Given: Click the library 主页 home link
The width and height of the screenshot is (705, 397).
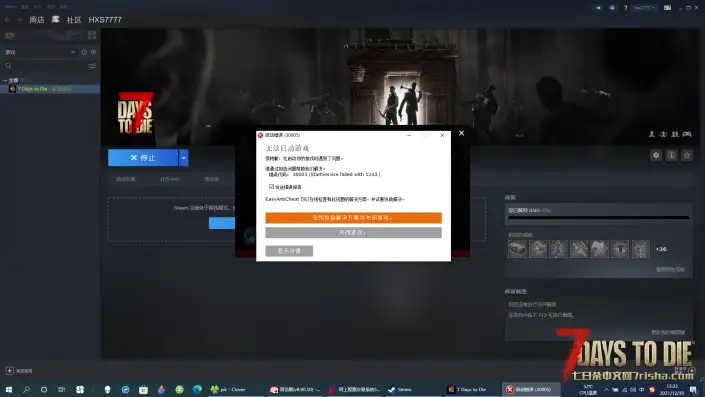Looking at the screenshot, I should (10, 35).
